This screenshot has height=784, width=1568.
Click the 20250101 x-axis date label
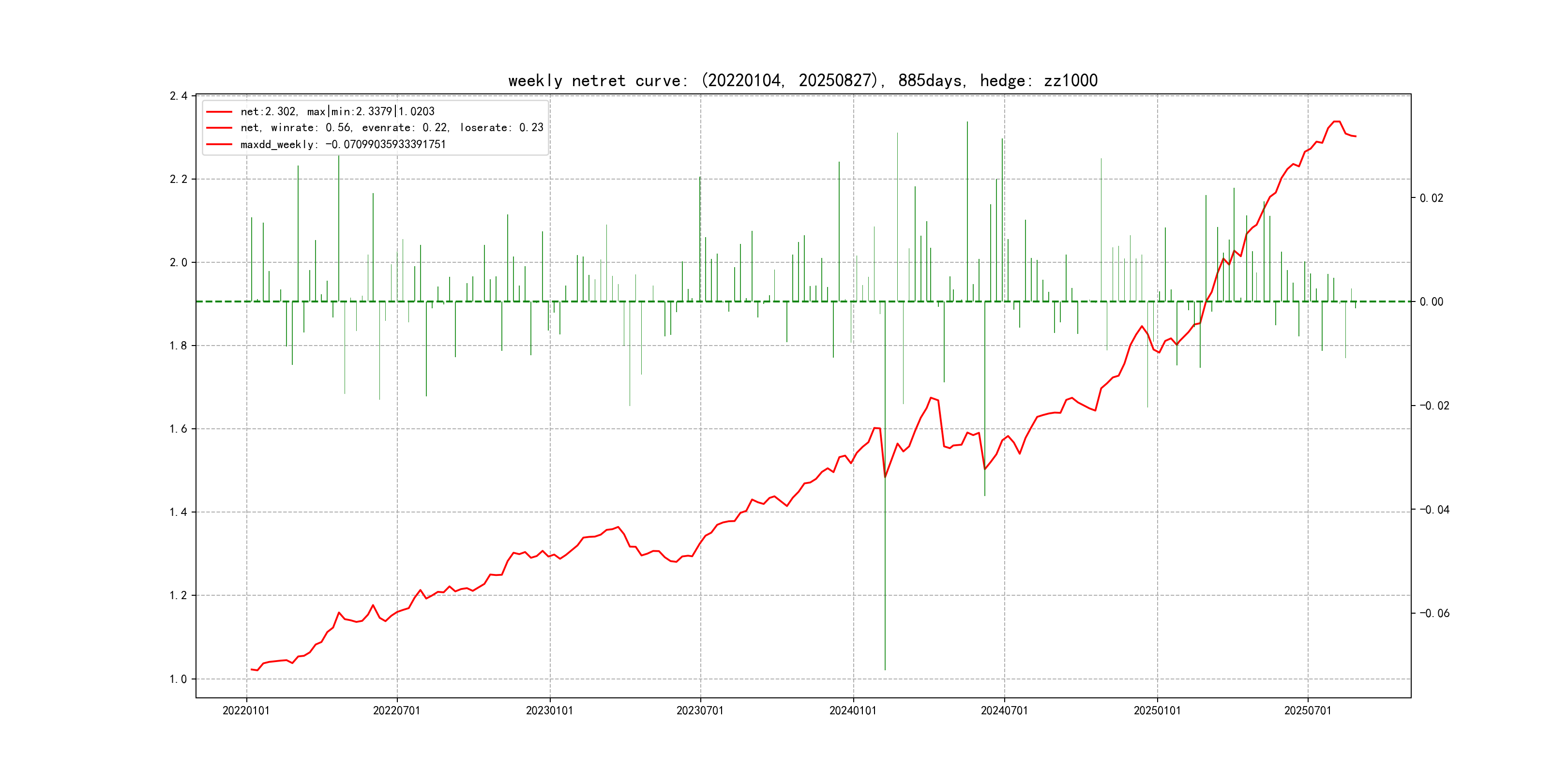pyautogui.click(x=1157, y=710)
